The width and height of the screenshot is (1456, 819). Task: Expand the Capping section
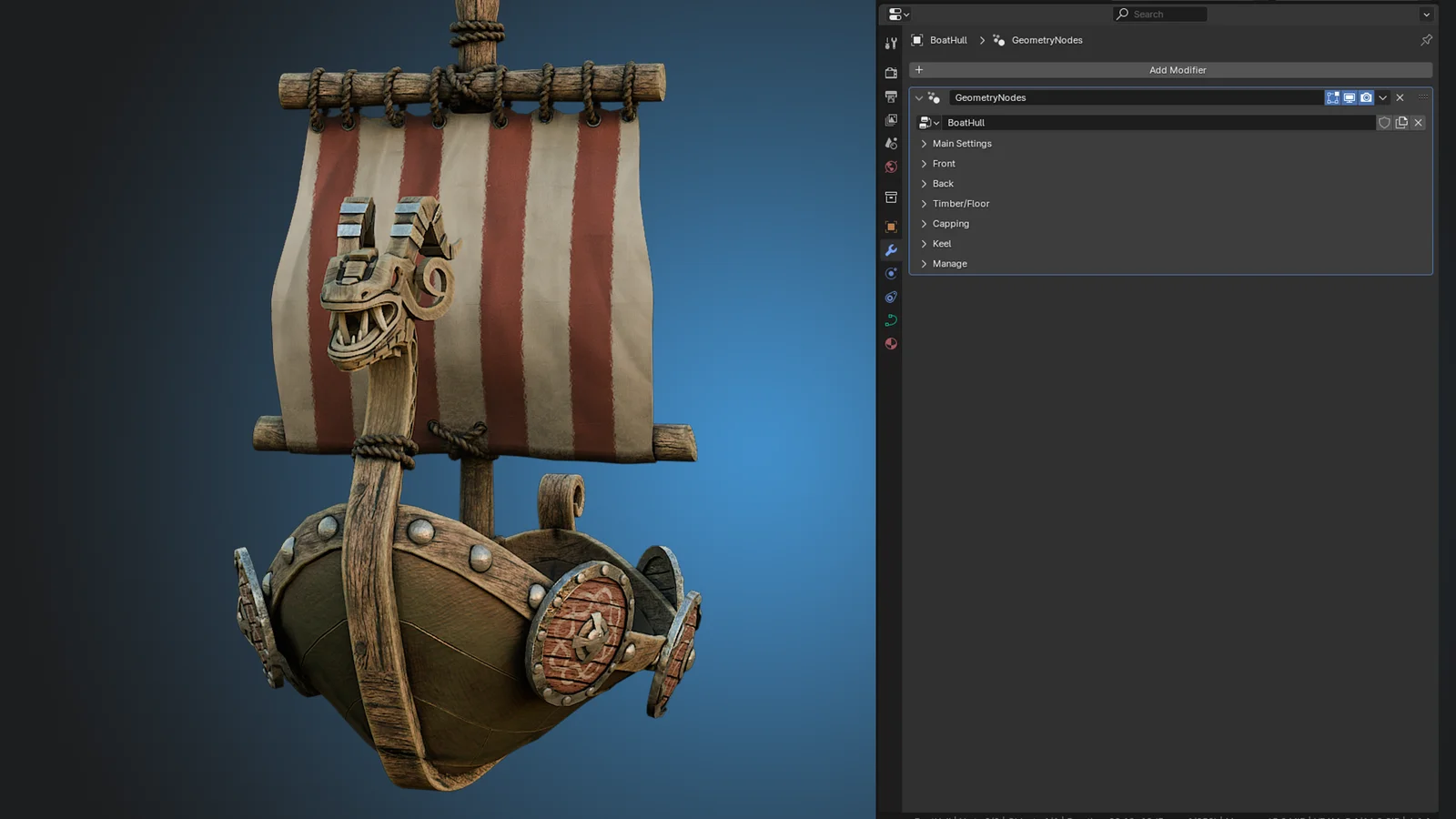tap(951, 223)
